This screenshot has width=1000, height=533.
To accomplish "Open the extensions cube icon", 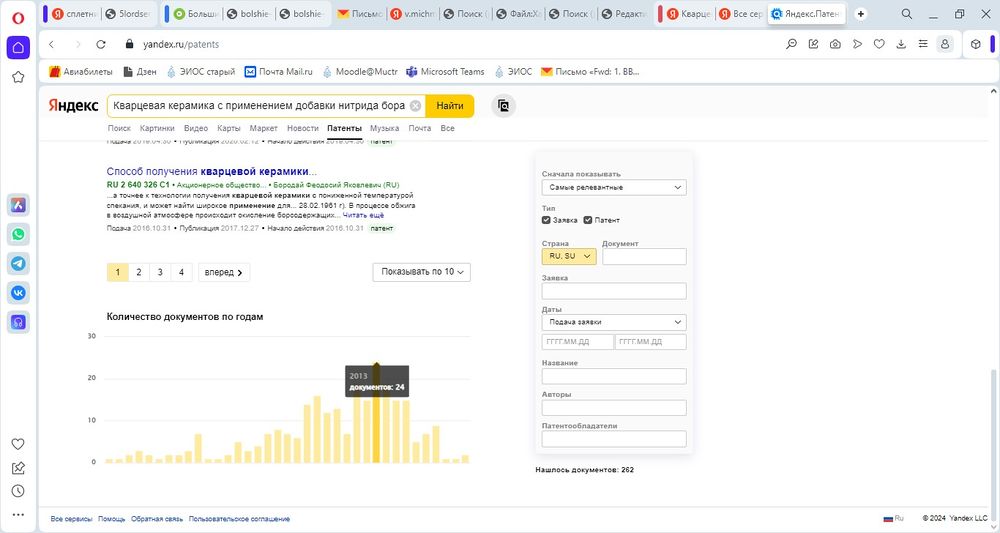I will 975,44.
